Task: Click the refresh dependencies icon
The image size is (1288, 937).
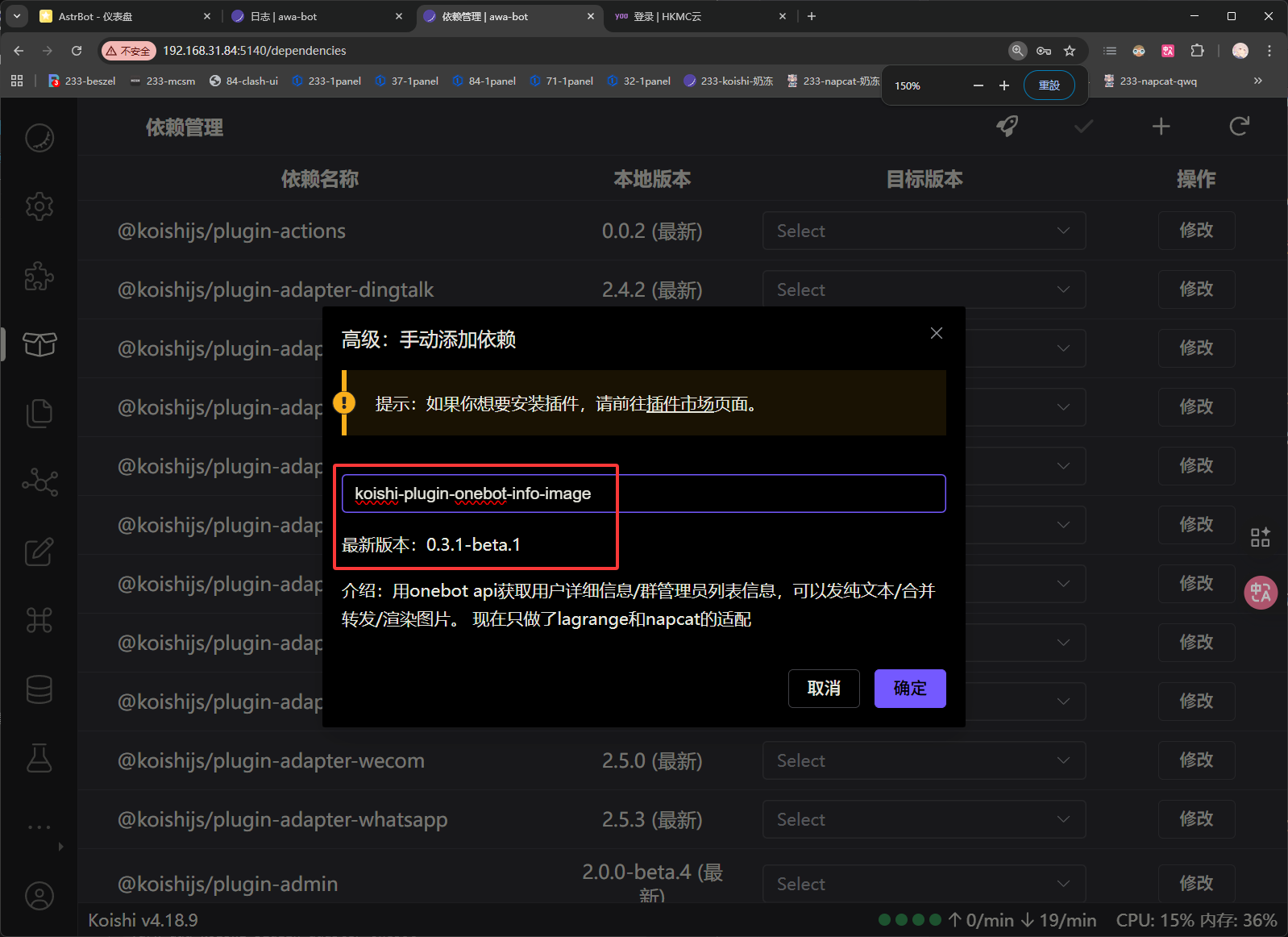Action: tap(1239, 127)
